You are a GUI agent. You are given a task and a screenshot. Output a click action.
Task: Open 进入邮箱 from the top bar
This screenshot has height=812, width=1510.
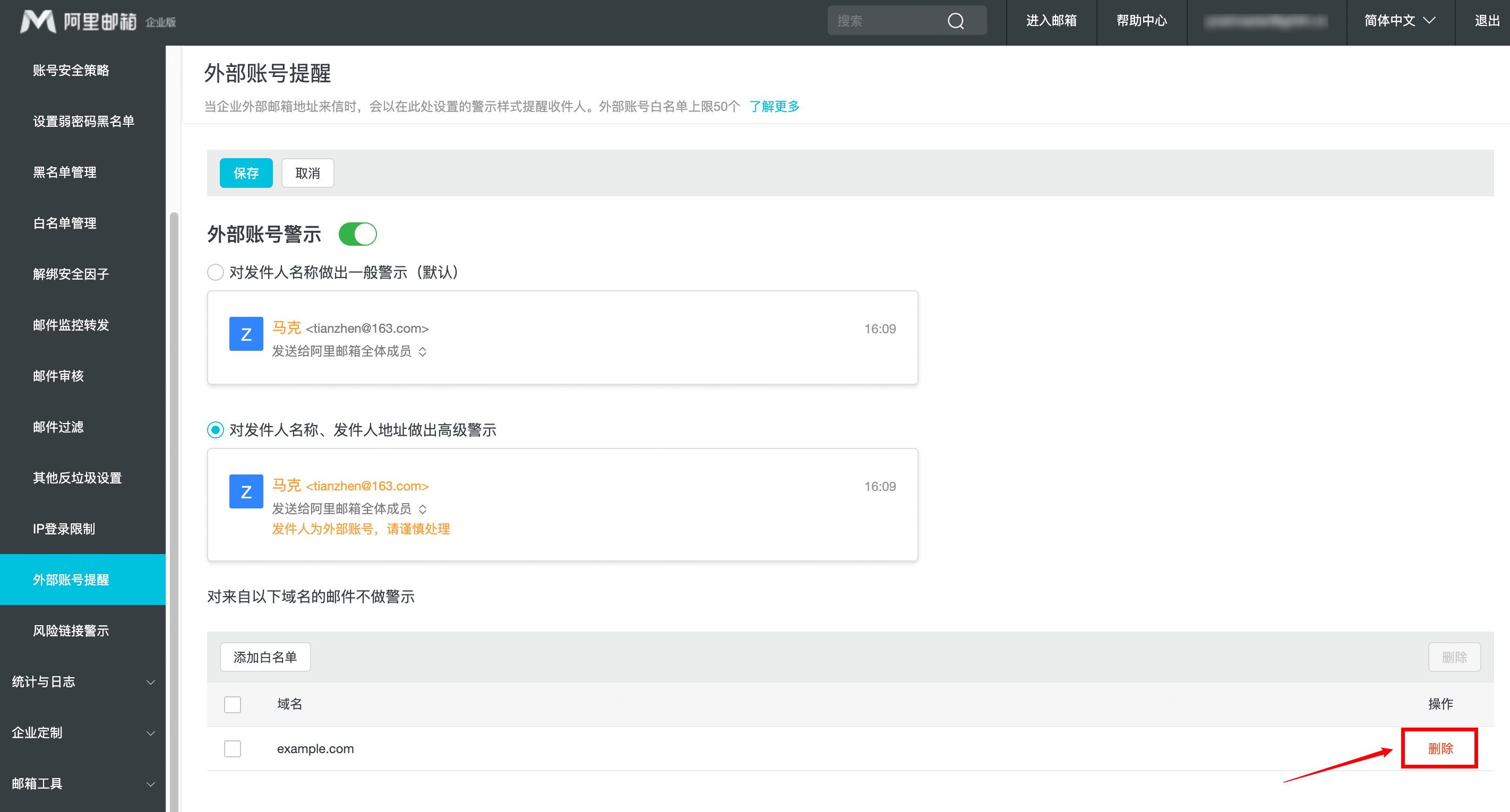click(1051, 21)
